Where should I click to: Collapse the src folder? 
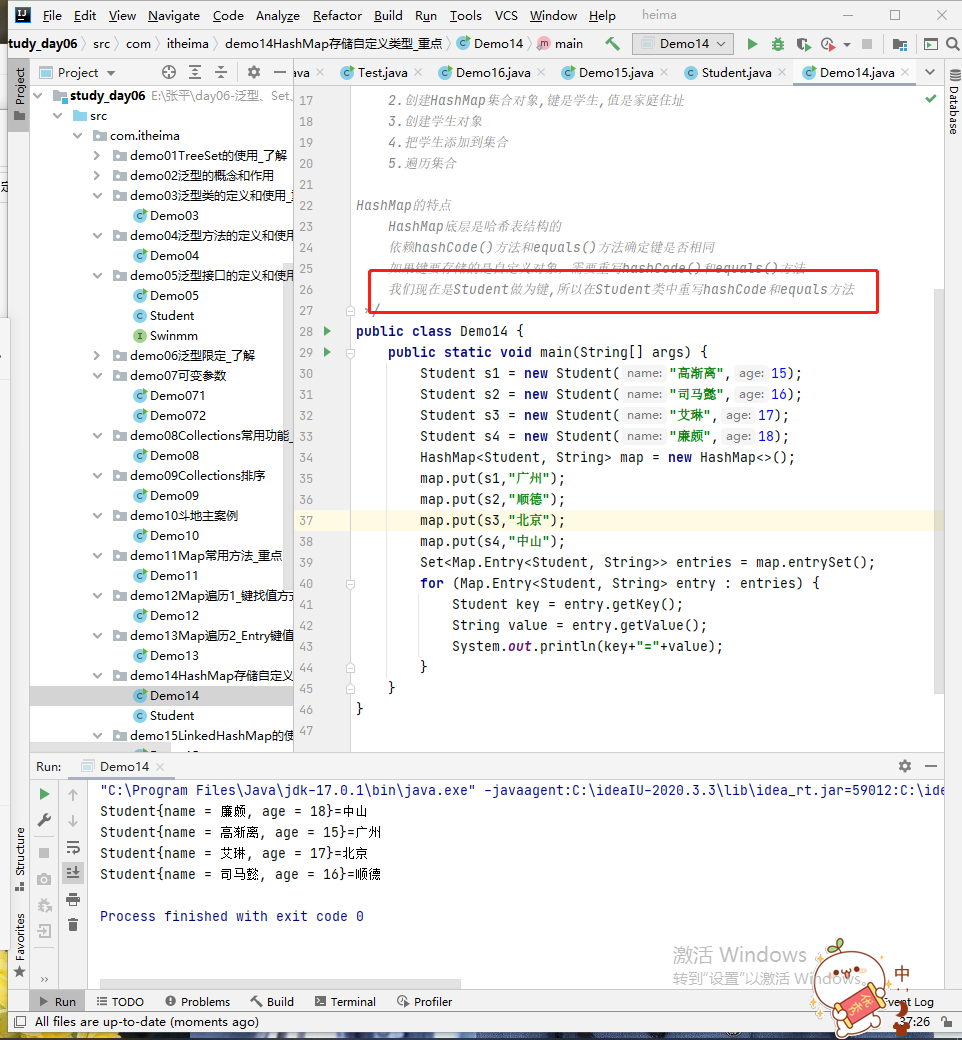(58, 115)
